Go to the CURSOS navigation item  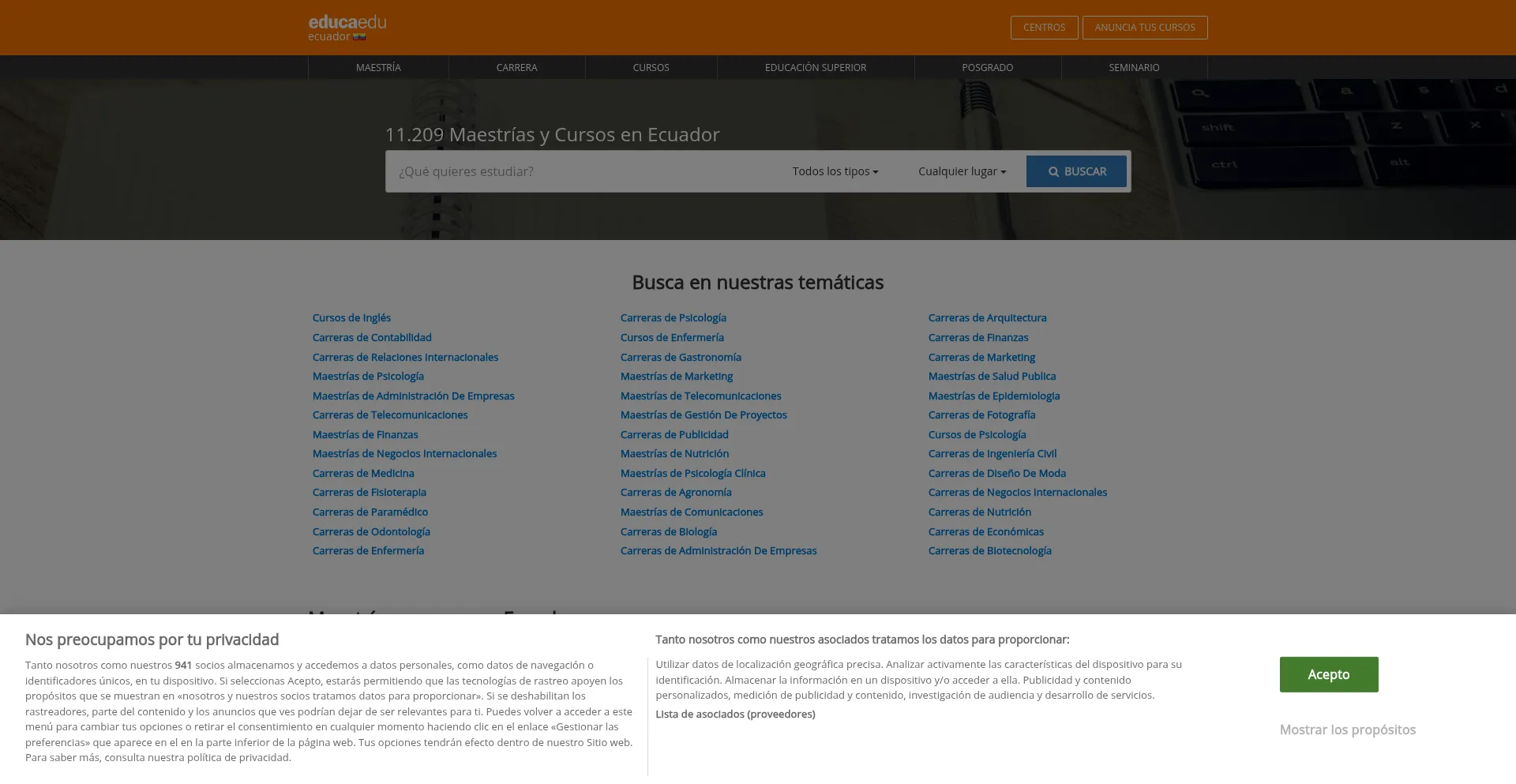point(651,68)
